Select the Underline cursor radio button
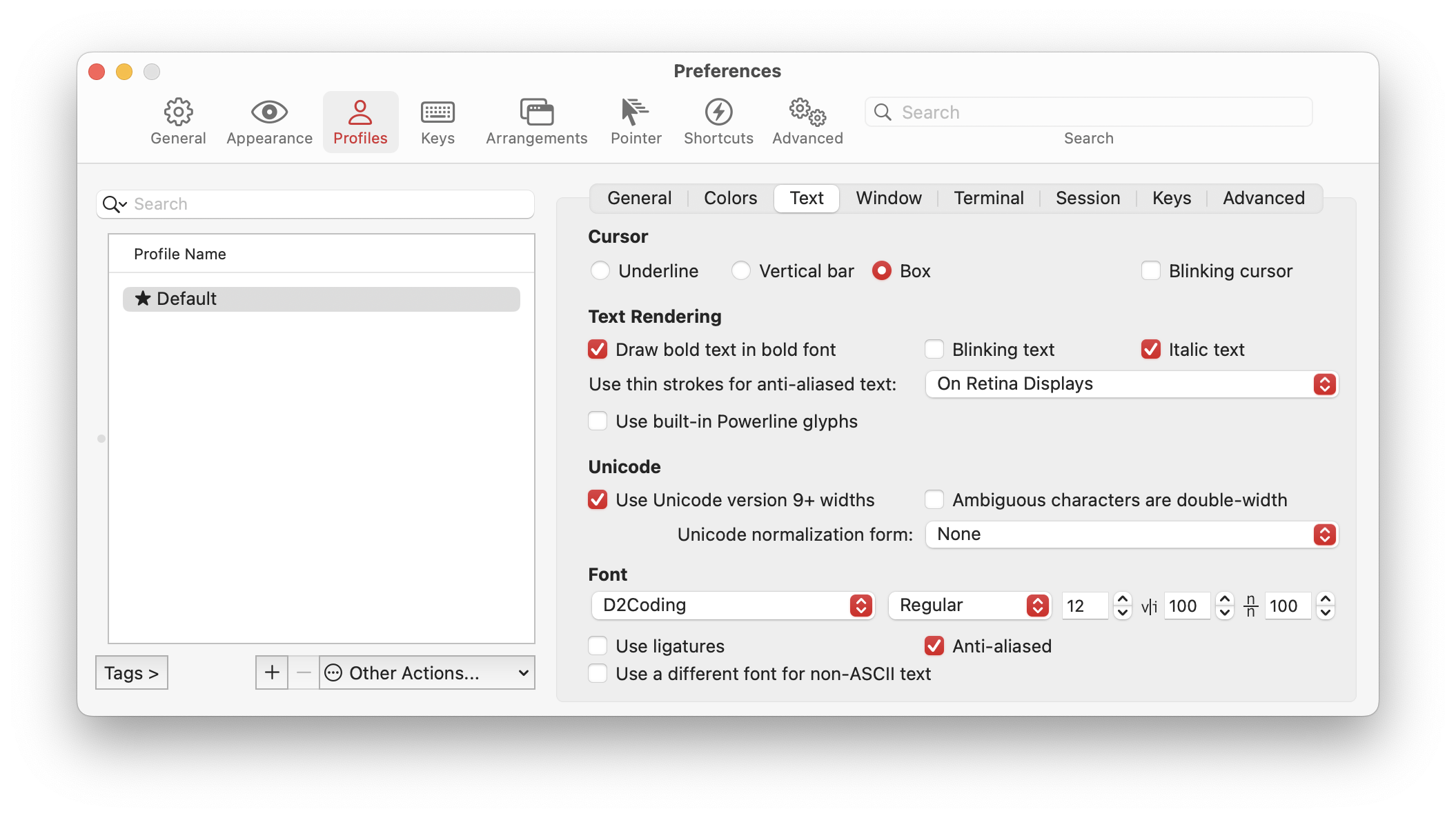The width and height of the screenshot is (1456, 818). pyautogui.click(x=600, y=271)
